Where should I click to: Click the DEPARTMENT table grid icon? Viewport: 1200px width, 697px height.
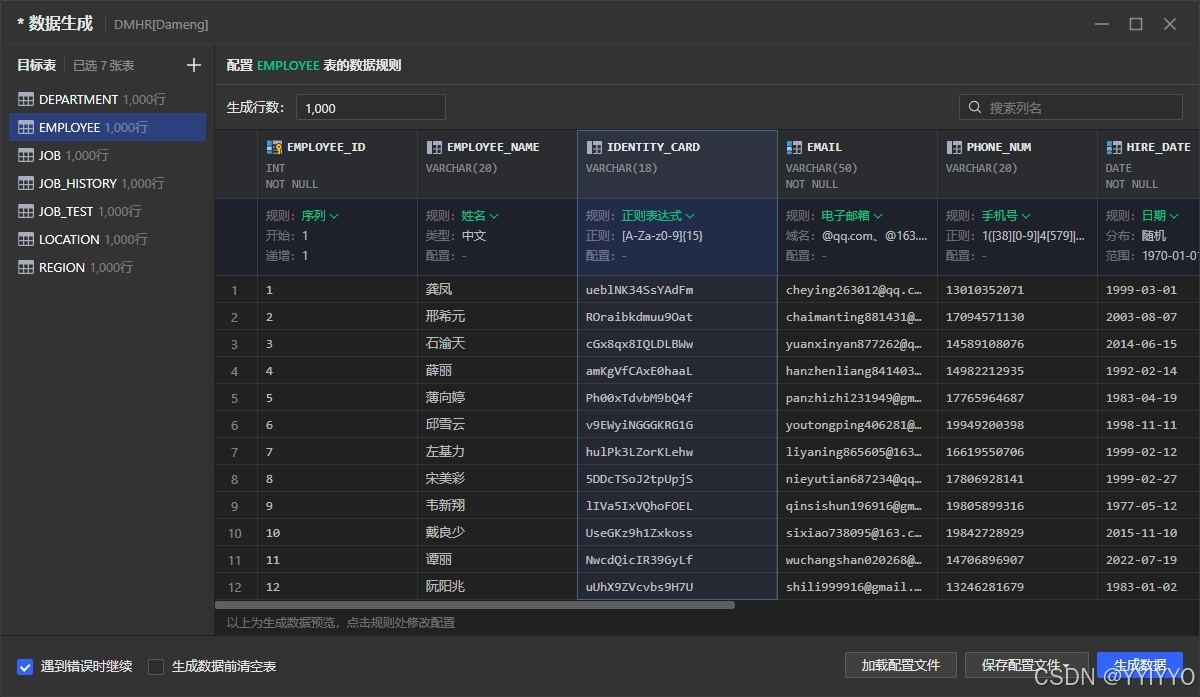pos(24,99)
